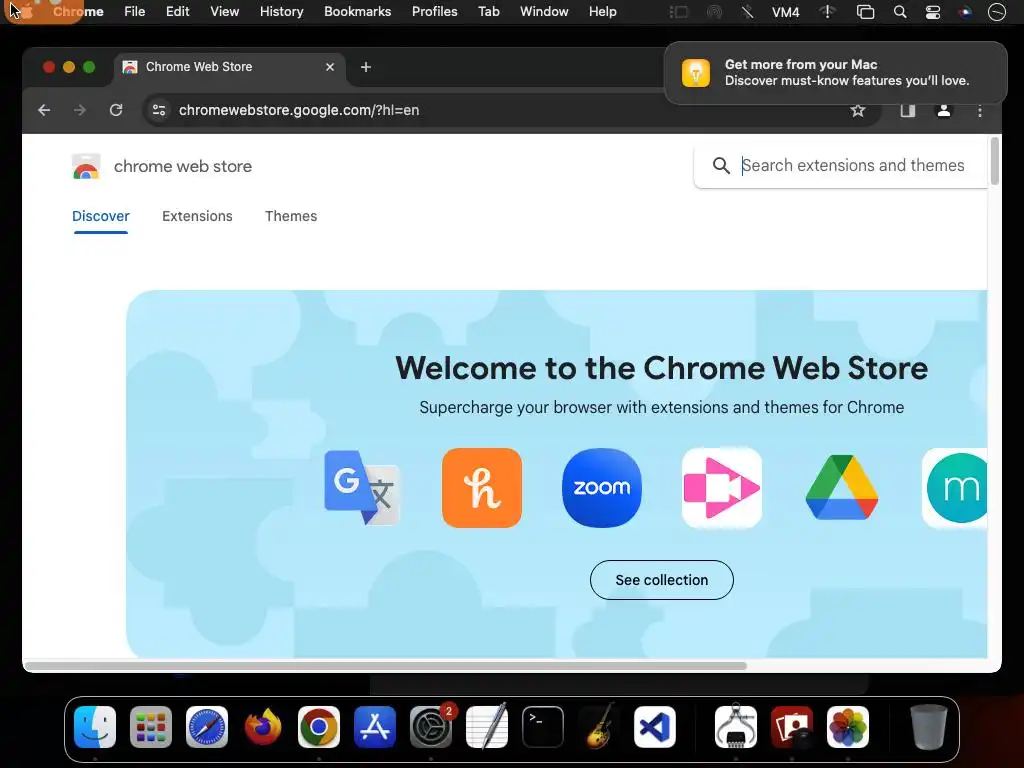This screenshot has height=768, width=1024.
Task: Open the Google Drive extension icon
Action: pyautogui.click(x=842, y=488)
